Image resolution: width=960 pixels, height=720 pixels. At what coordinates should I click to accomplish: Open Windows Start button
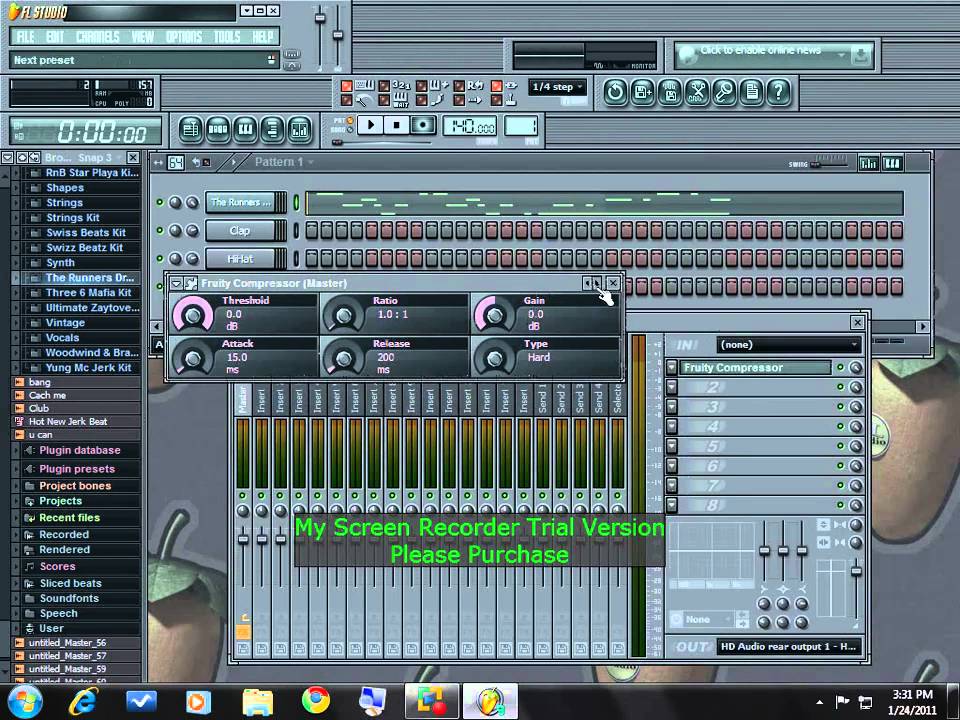coord(24,702)
